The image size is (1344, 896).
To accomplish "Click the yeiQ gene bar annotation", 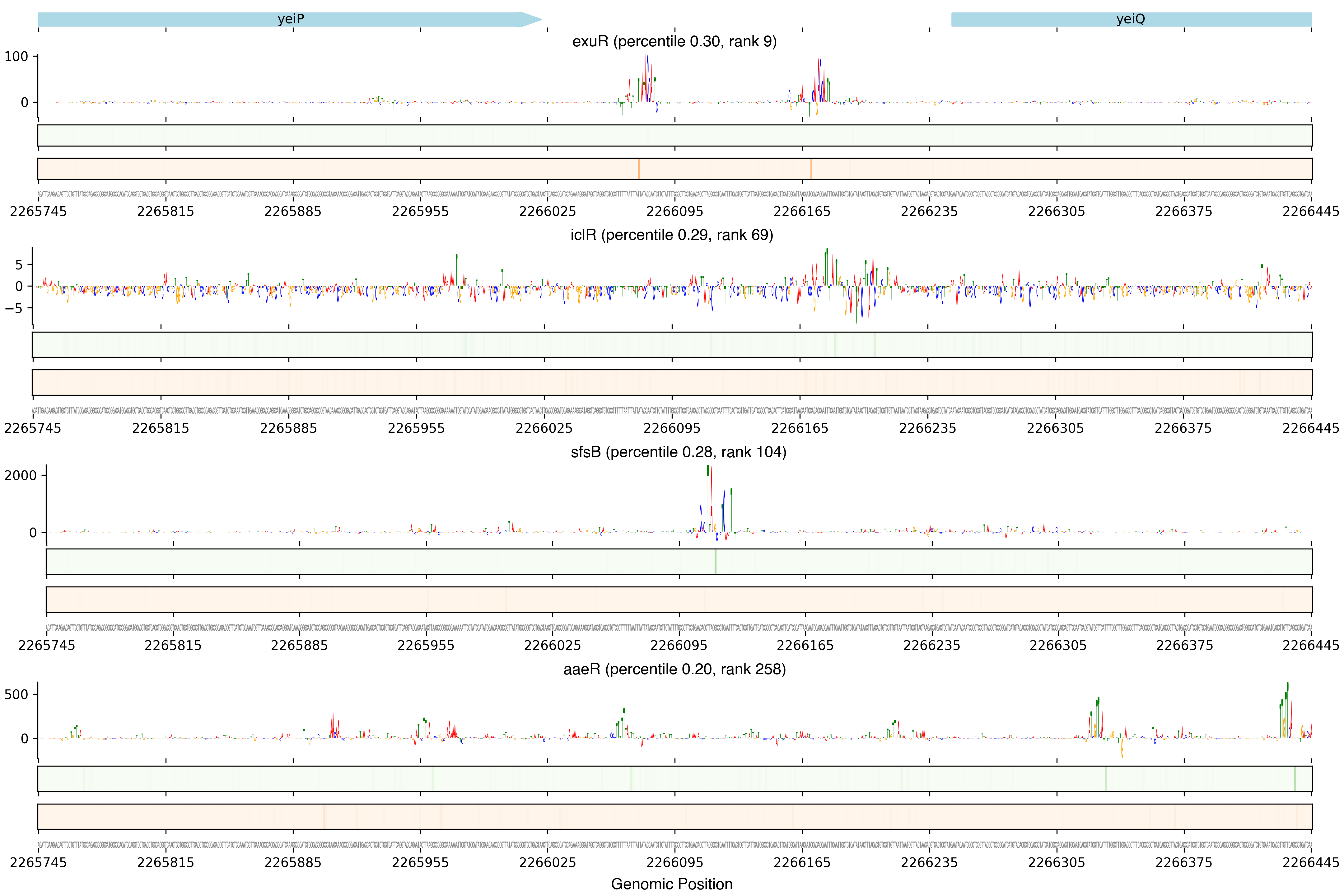I will (x=1130, y=19).
